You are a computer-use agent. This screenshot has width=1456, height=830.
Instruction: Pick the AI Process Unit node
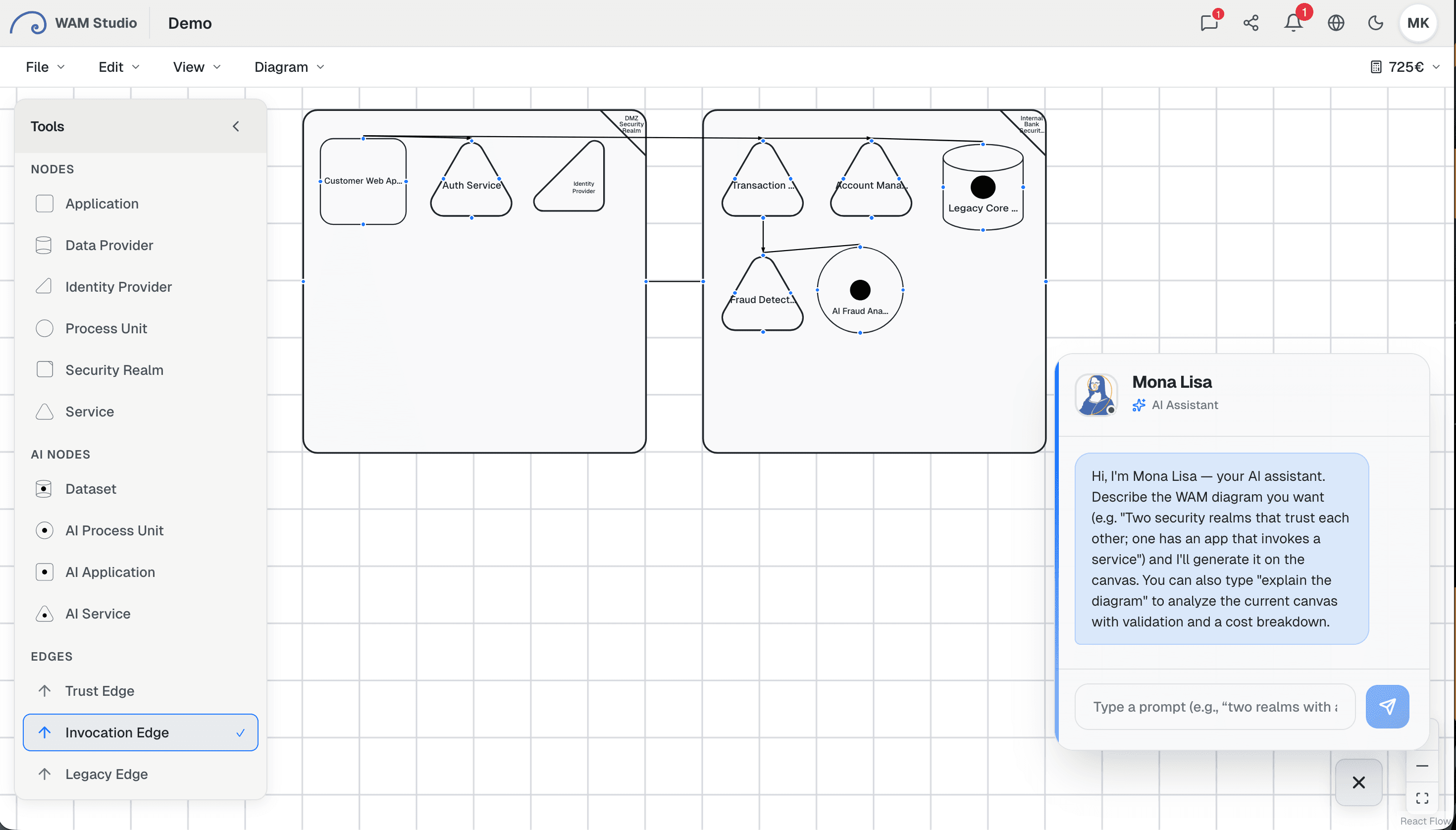pos(114,530)
